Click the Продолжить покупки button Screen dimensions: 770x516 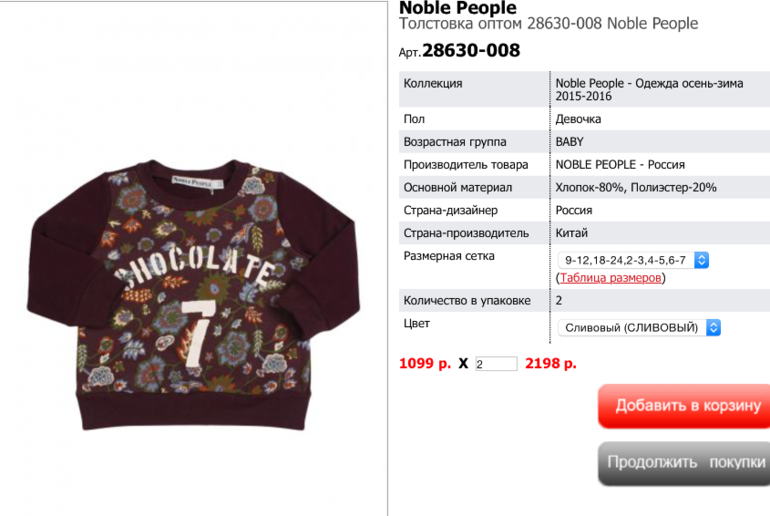click(x=685, y=463)
